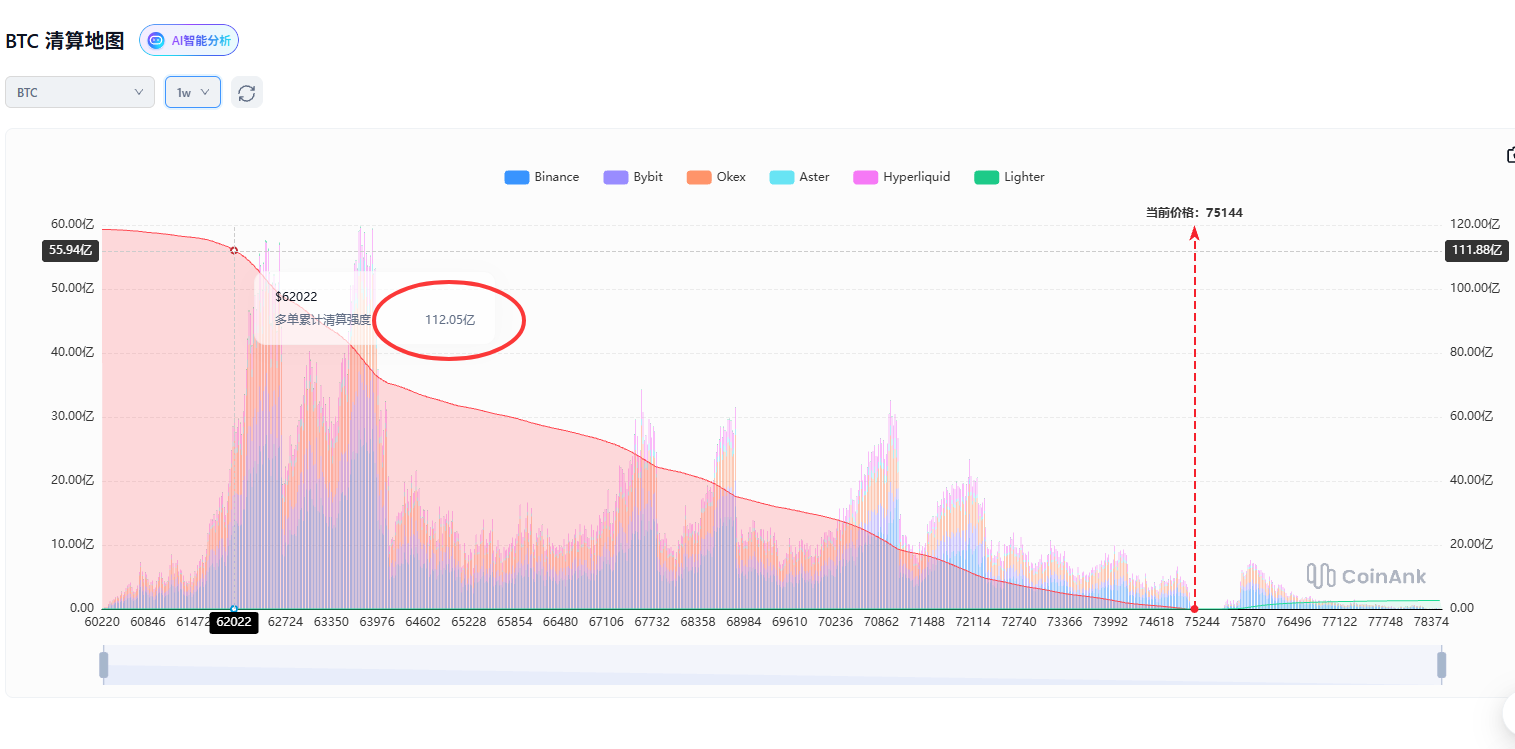Grab the left handle of range slider
1515x749 pixels.
tap(103, 665)
